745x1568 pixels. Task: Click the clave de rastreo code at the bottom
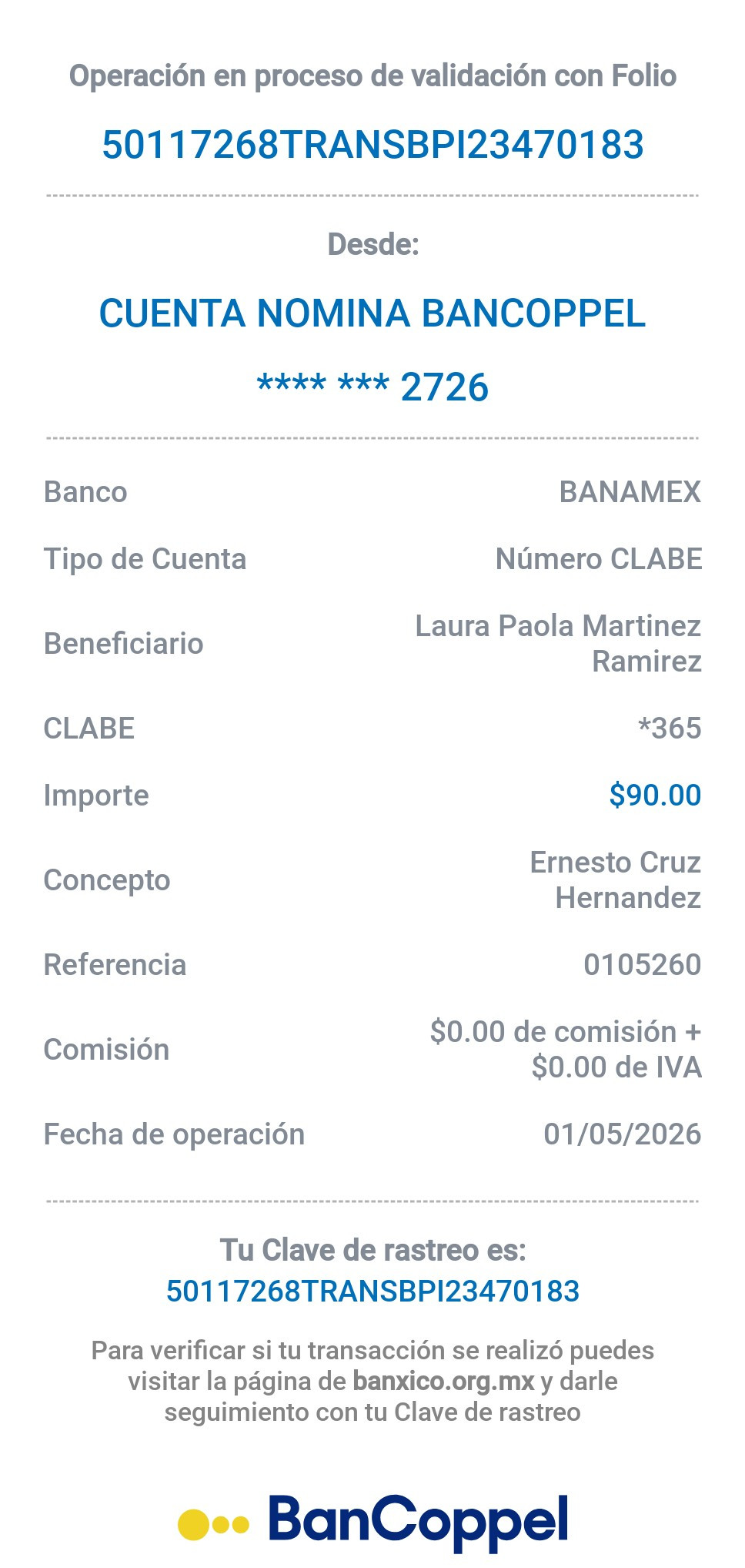pyautogui.click(x=372, y=1291)
